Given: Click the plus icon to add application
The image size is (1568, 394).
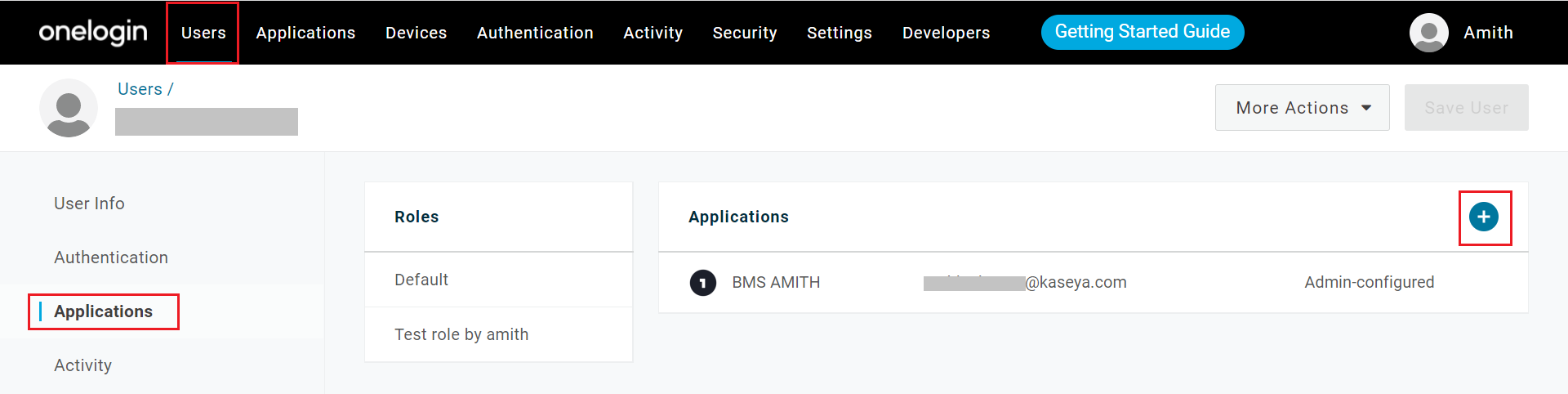Looking at the screenshot, I should (x=1483, y=217).
